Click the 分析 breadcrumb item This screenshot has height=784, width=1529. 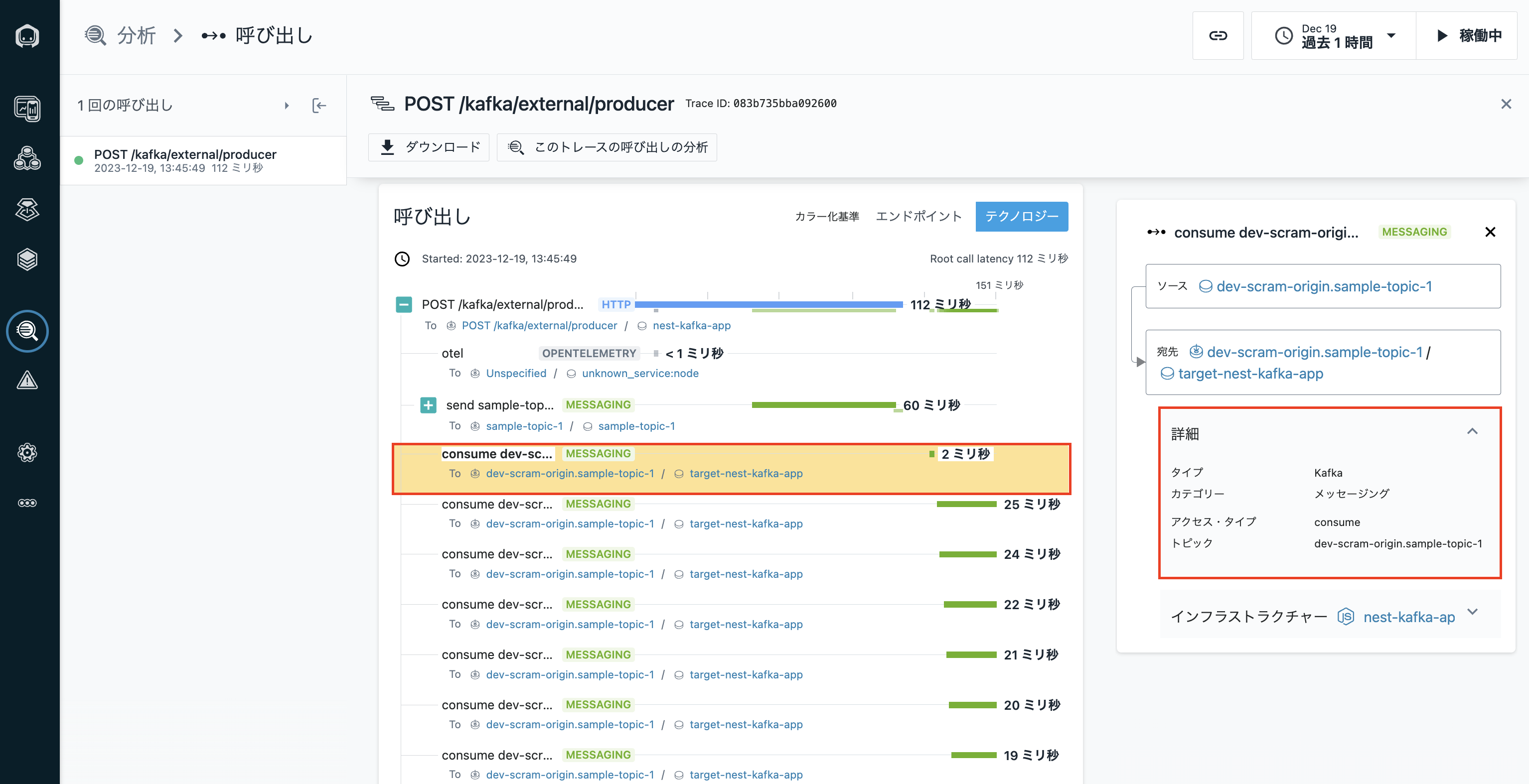coord(136,35)
